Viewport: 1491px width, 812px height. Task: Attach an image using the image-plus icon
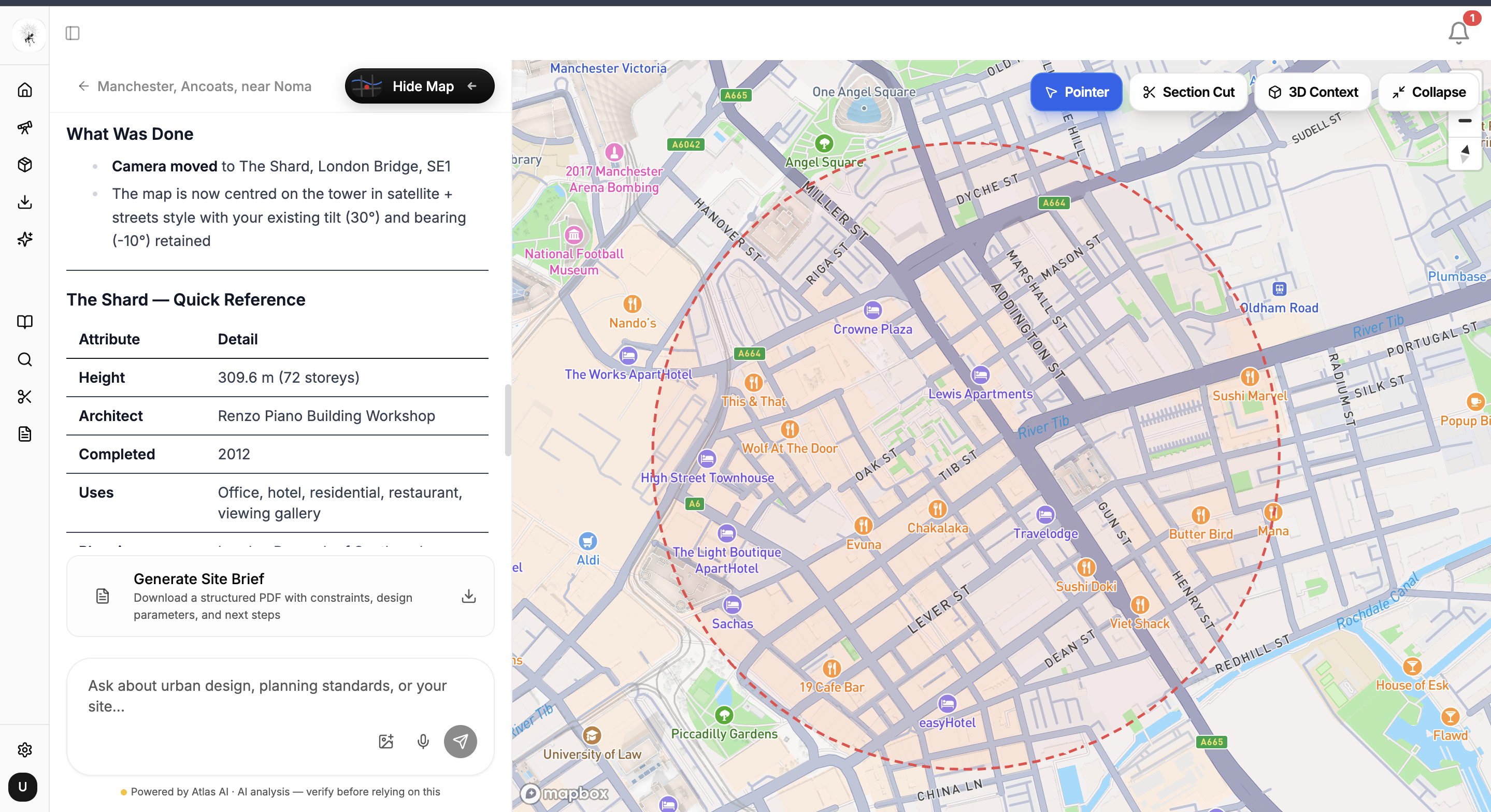(x=386, y=742)
